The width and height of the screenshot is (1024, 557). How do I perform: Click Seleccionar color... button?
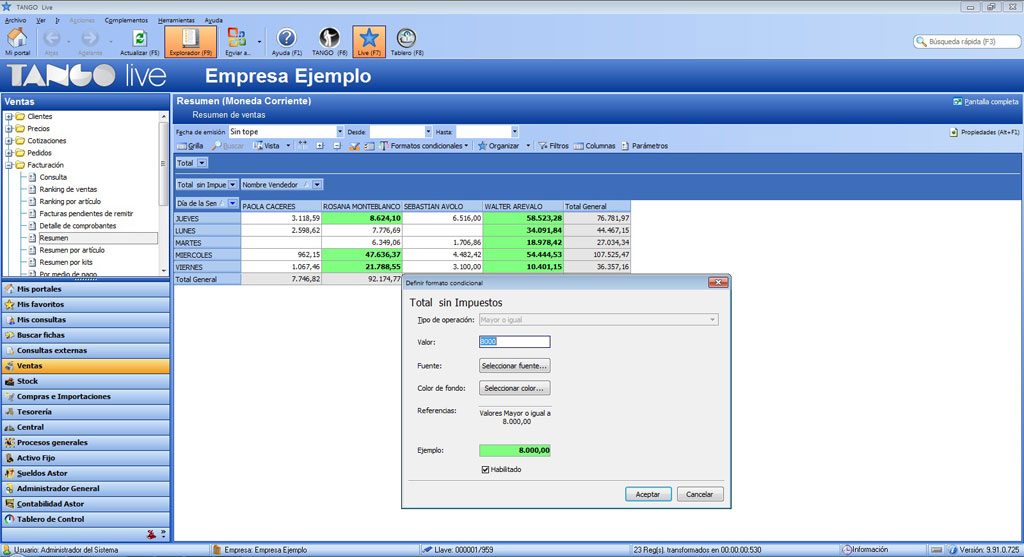[x=515, y=388]
